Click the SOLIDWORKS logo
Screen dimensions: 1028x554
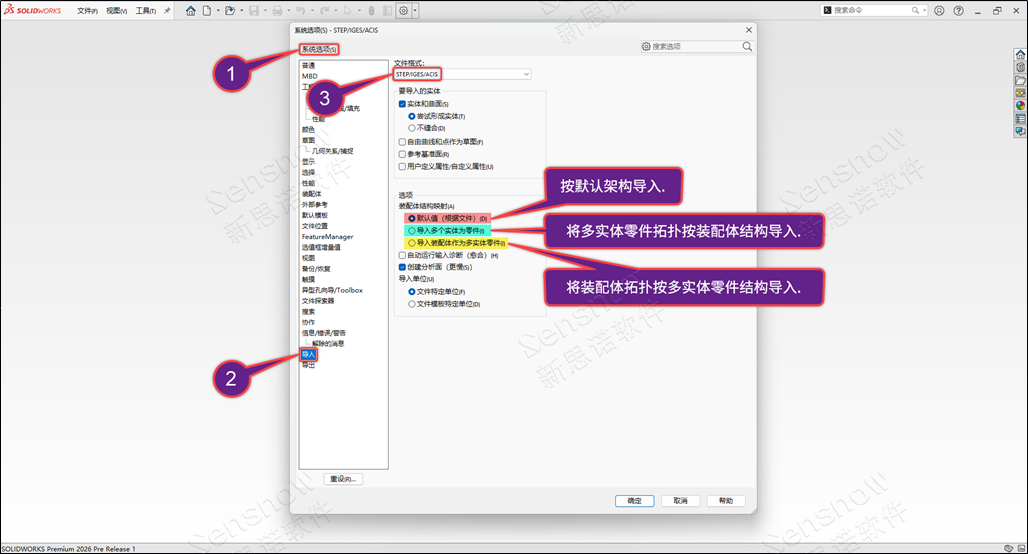point(33,10)
